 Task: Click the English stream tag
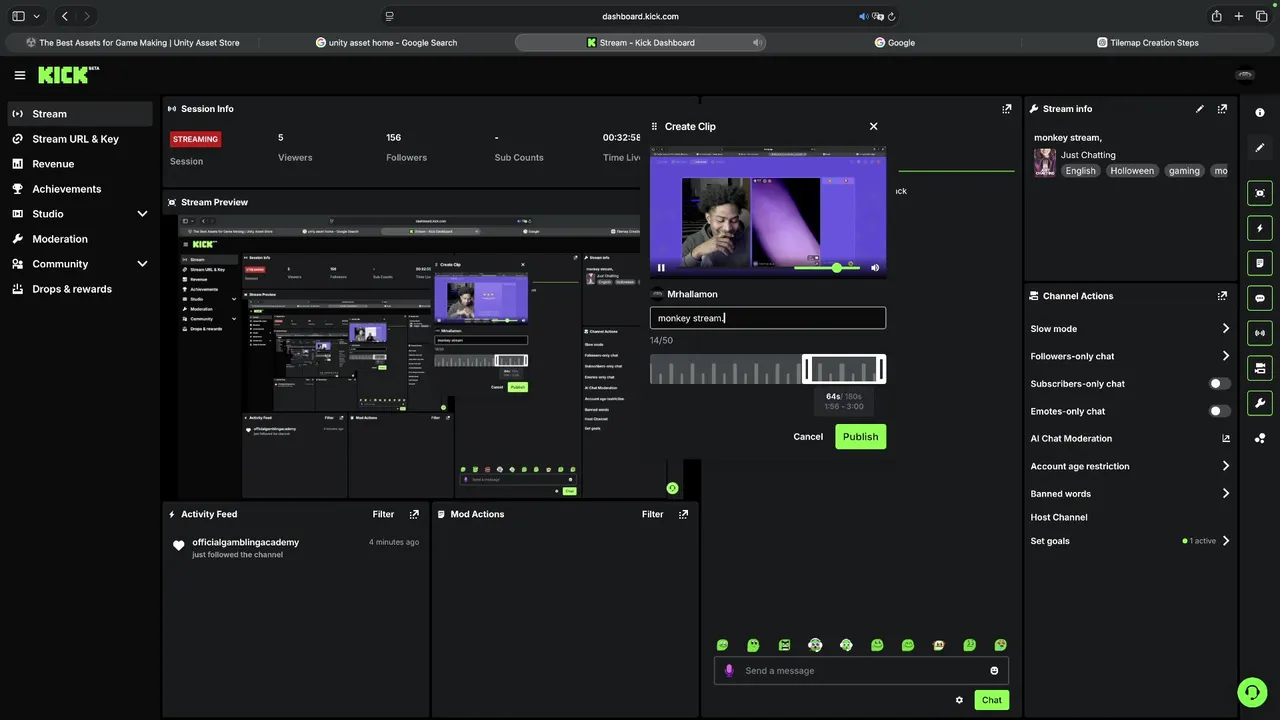pyautogui.click(x=1080, y=171)
